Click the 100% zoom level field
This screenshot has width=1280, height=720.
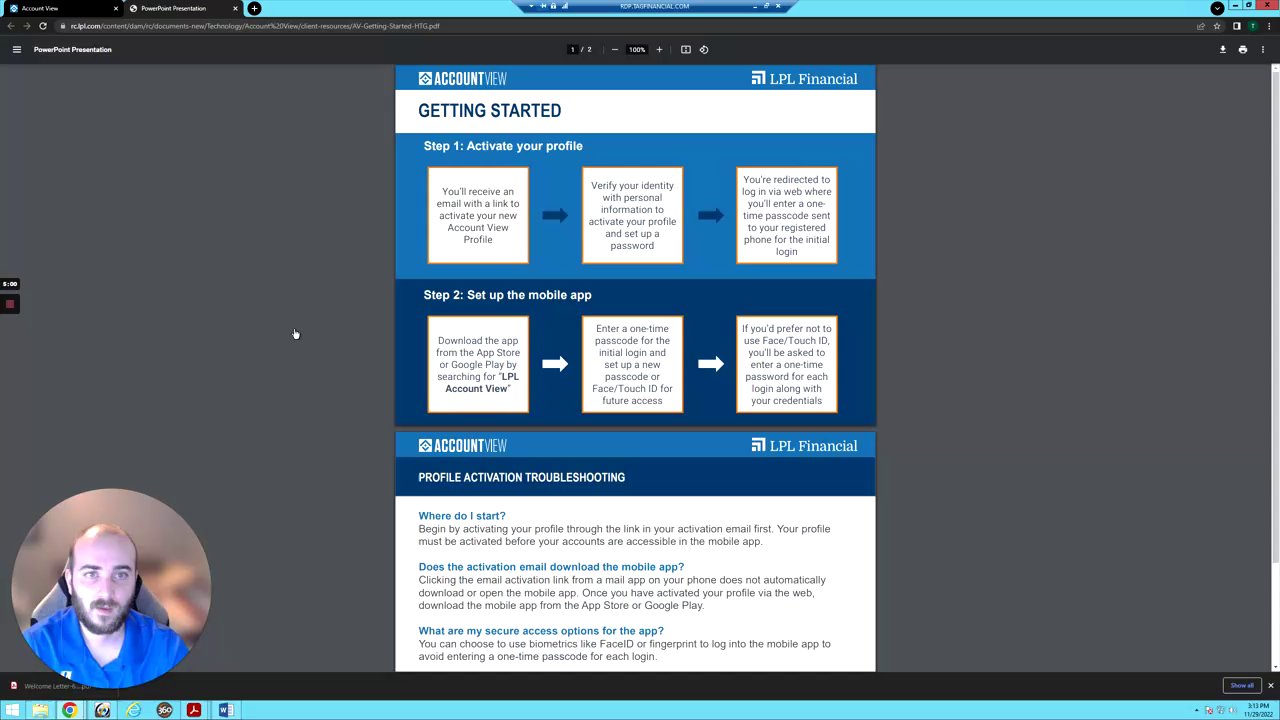(x=637, y=49)
